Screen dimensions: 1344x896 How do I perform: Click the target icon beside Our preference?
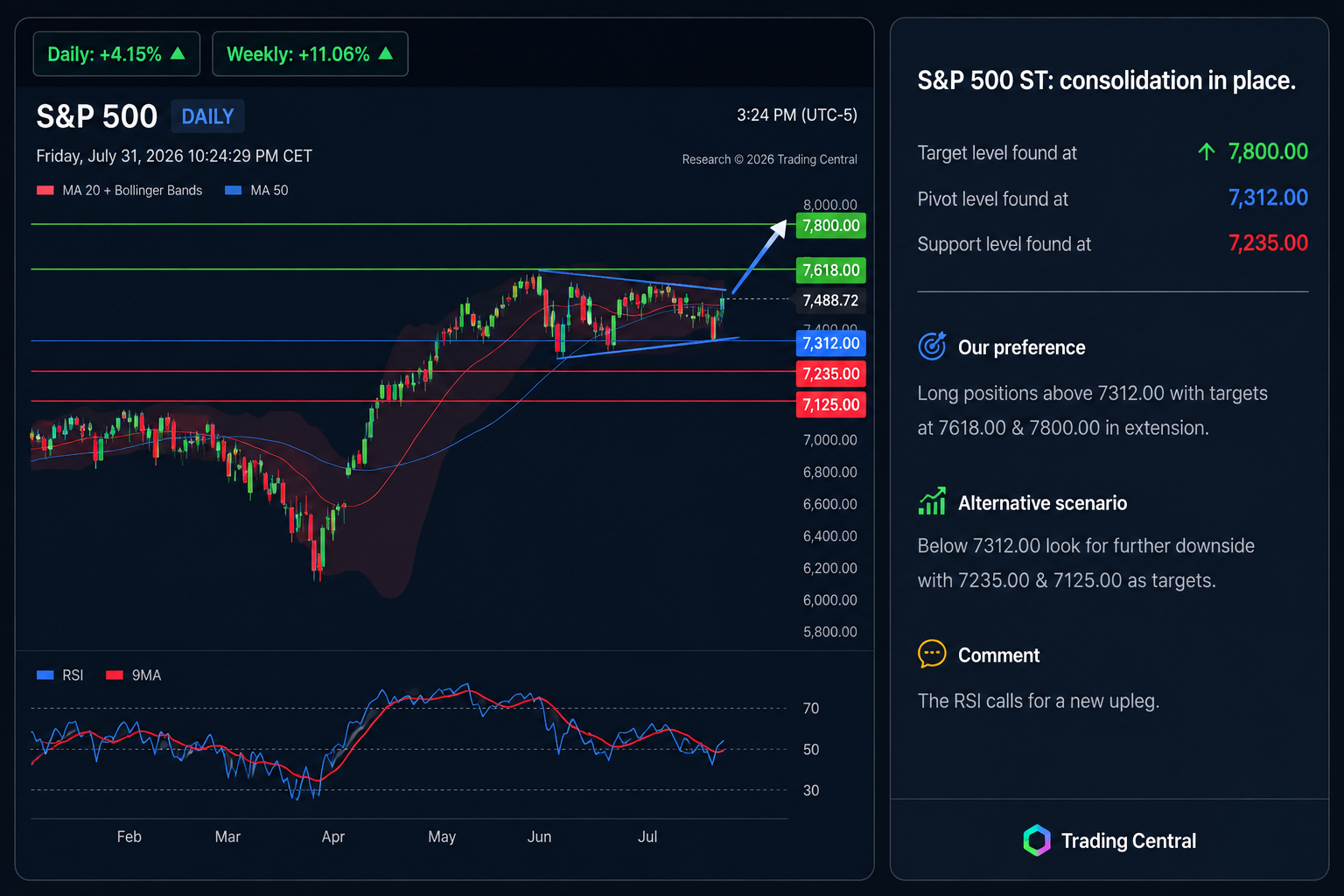click(x=932, y=346)
